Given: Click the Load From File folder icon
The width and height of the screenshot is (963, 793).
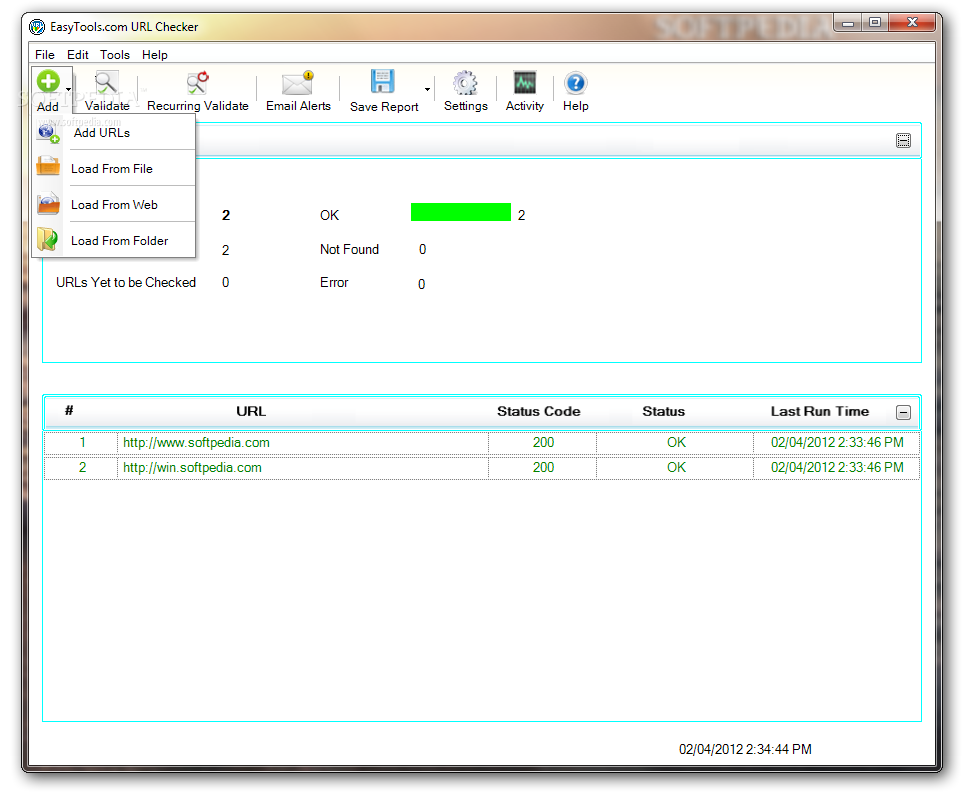Looking at the screenshot, I should [x=48, y=167].
